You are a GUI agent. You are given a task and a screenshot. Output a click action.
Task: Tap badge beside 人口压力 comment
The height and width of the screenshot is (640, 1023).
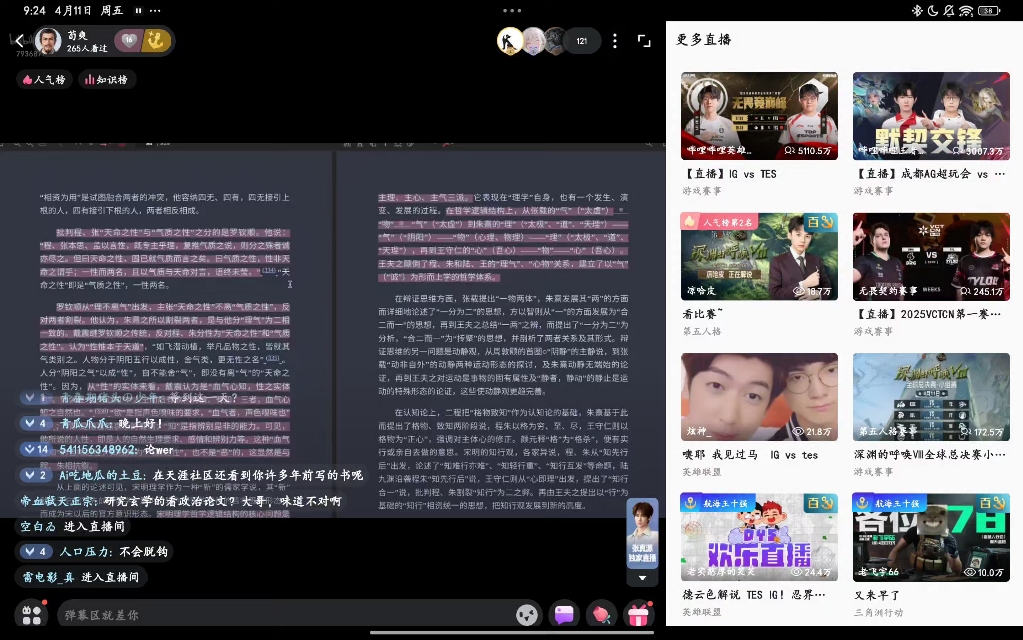[36, 552]
